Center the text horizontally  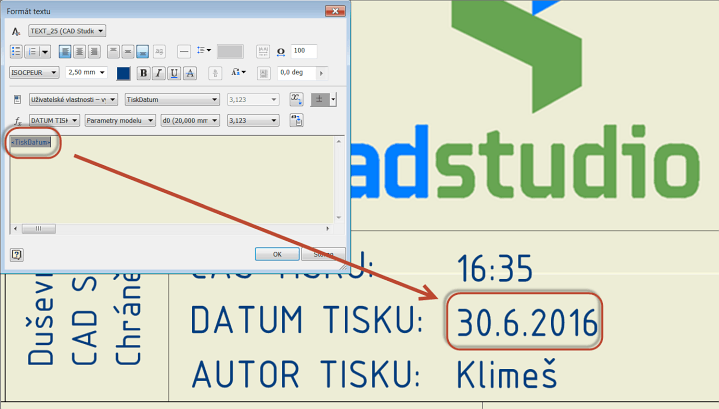coord(80,51)
